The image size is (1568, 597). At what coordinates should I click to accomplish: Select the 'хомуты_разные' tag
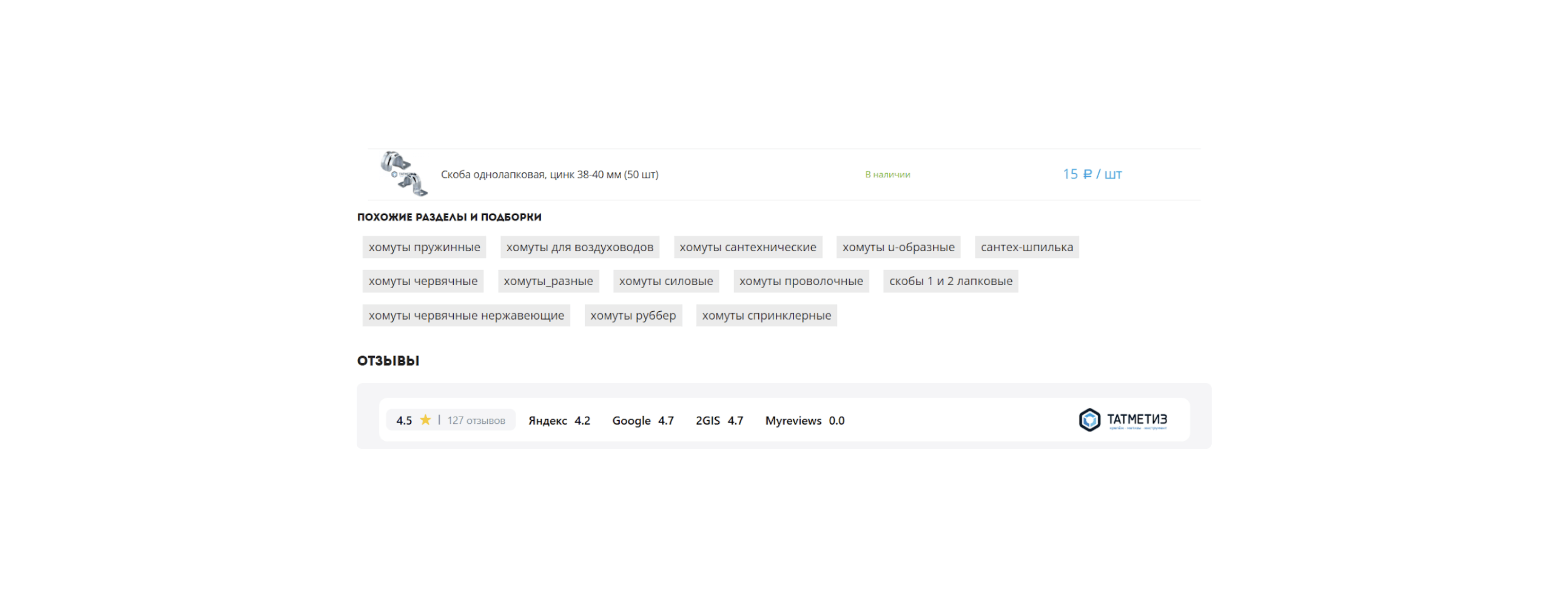click(548, 282)
